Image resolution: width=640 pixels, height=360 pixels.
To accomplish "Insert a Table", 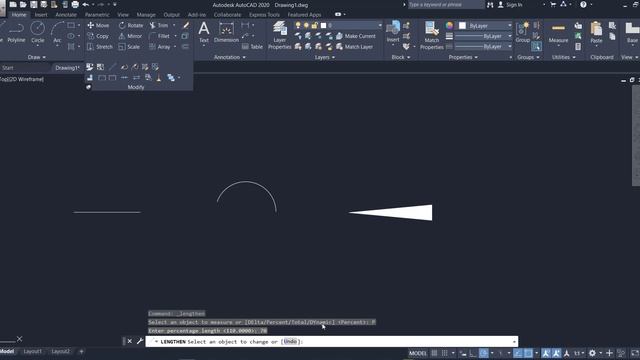I will tap(252, 47).
